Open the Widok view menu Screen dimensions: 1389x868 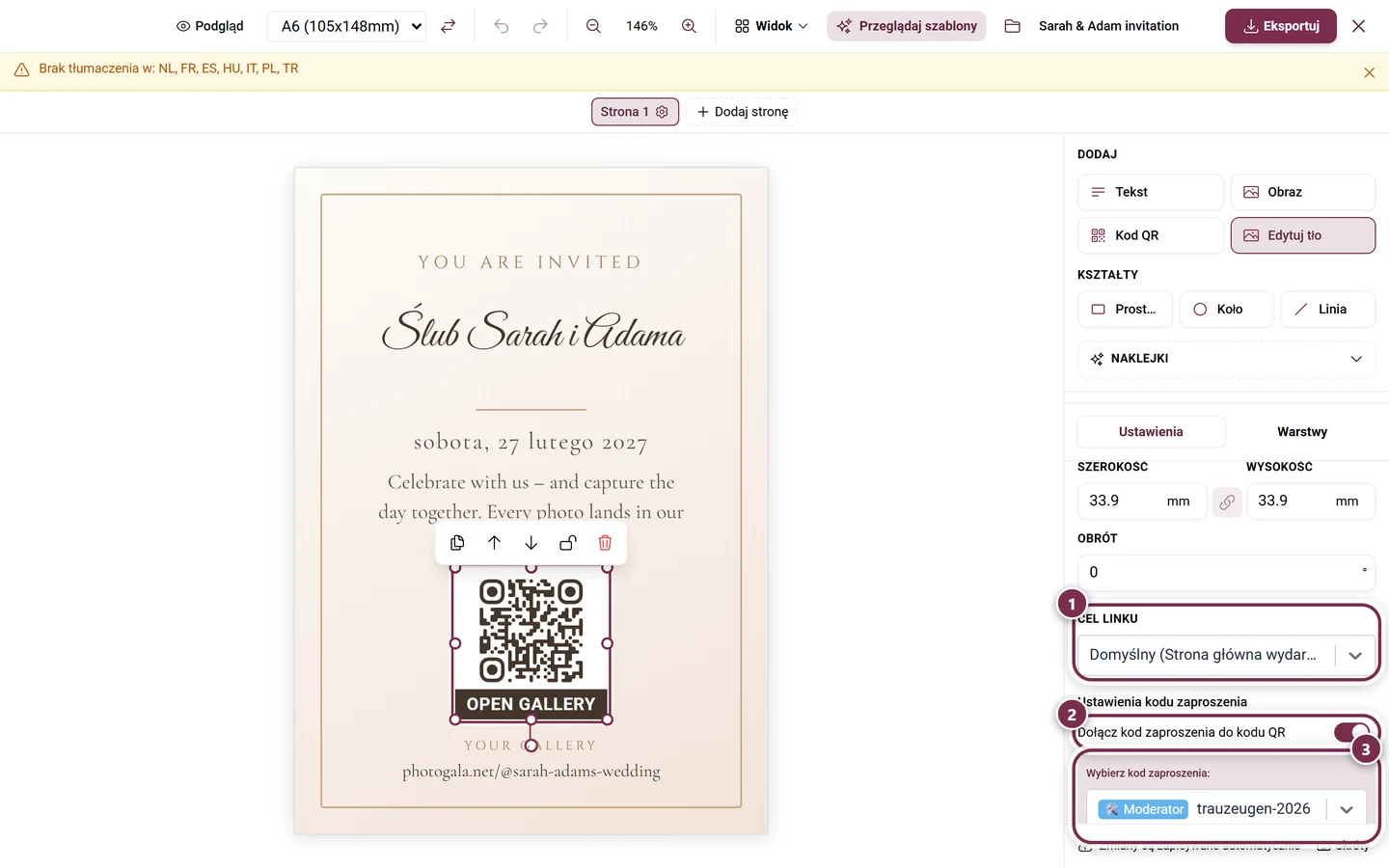point(771,26)
